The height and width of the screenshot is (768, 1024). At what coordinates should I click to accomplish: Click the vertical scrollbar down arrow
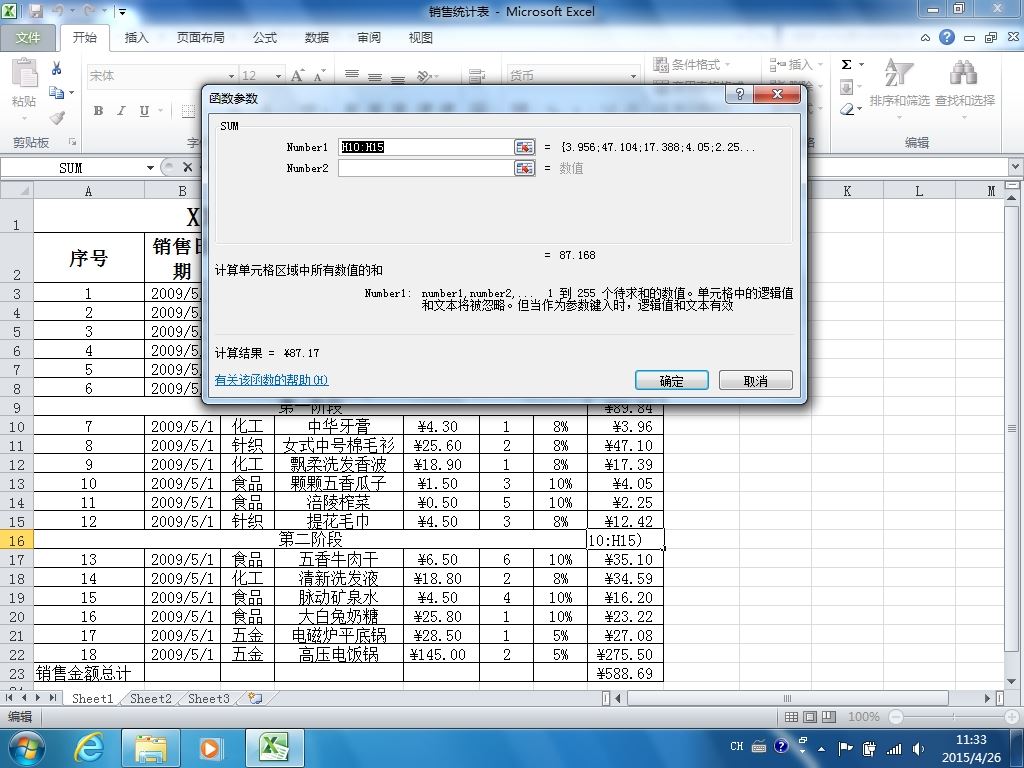1012,681
